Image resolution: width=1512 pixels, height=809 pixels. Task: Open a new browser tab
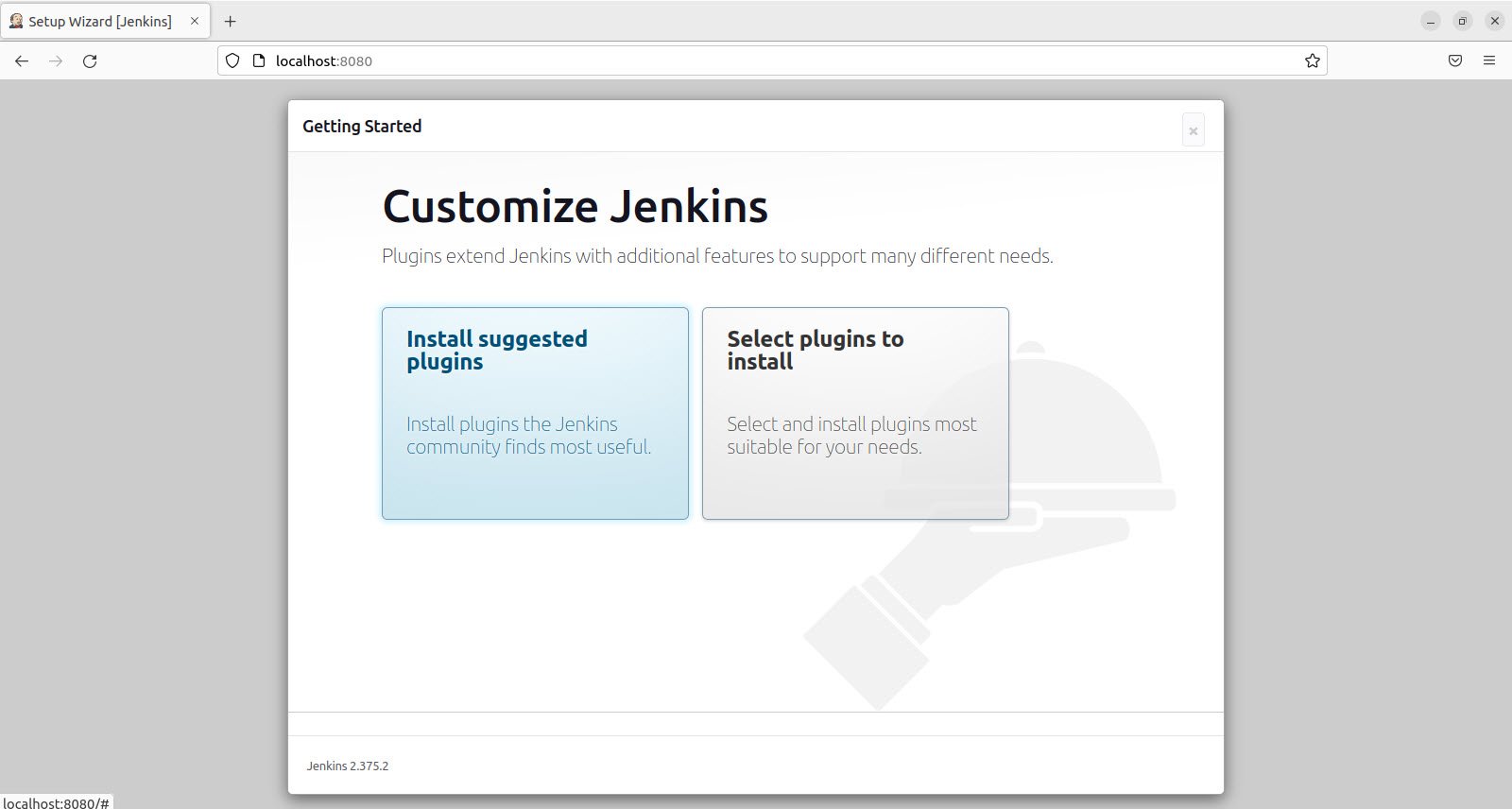[230, 21]
